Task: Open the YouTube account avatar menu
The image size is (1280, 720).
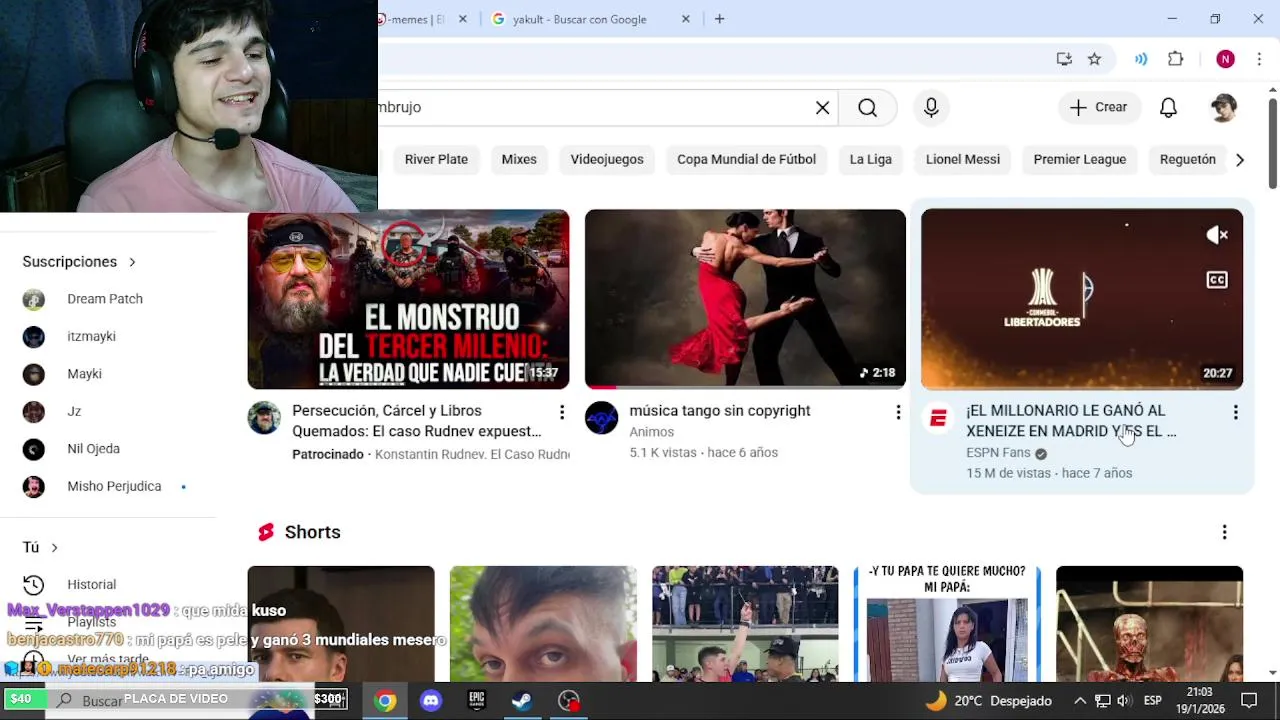Action: (x=1223, y=107)
